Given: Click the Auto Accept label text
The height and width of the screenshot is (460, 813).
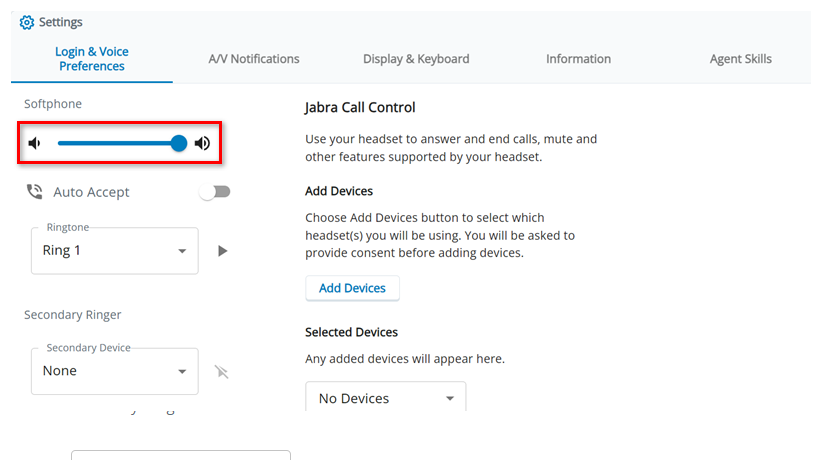Looking at the screenshot, I should 91,192.
